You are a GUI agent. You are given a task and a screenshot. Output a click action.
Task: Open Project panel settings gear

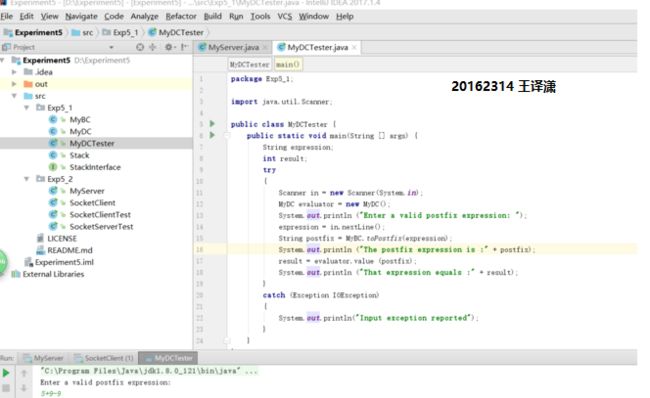(169, 47)
